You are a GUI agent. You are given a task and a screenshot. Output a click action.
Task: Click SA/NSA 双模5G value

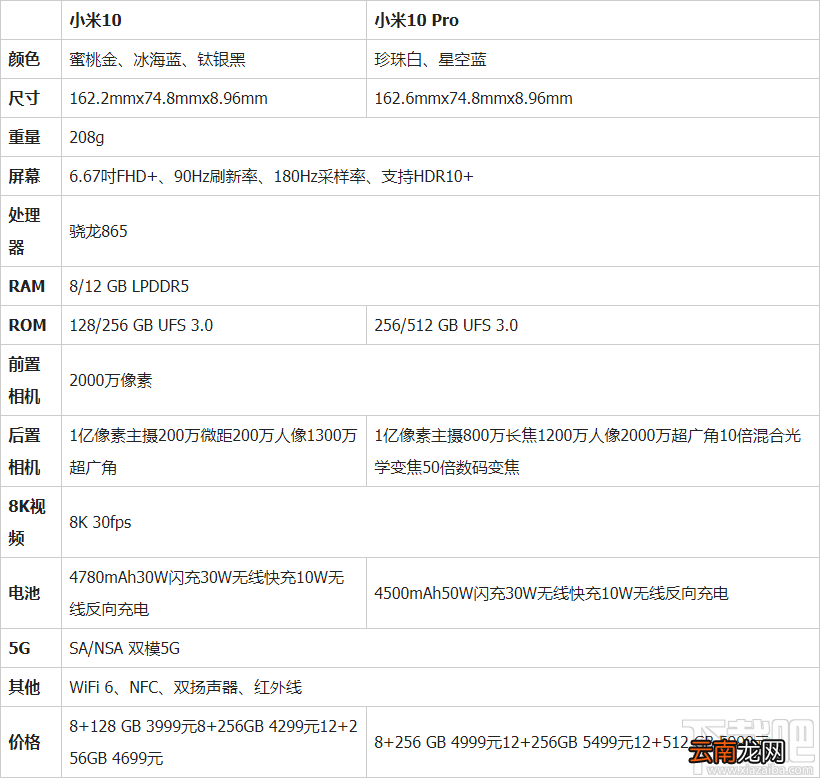pyautogui.click(x=125, y=648)
